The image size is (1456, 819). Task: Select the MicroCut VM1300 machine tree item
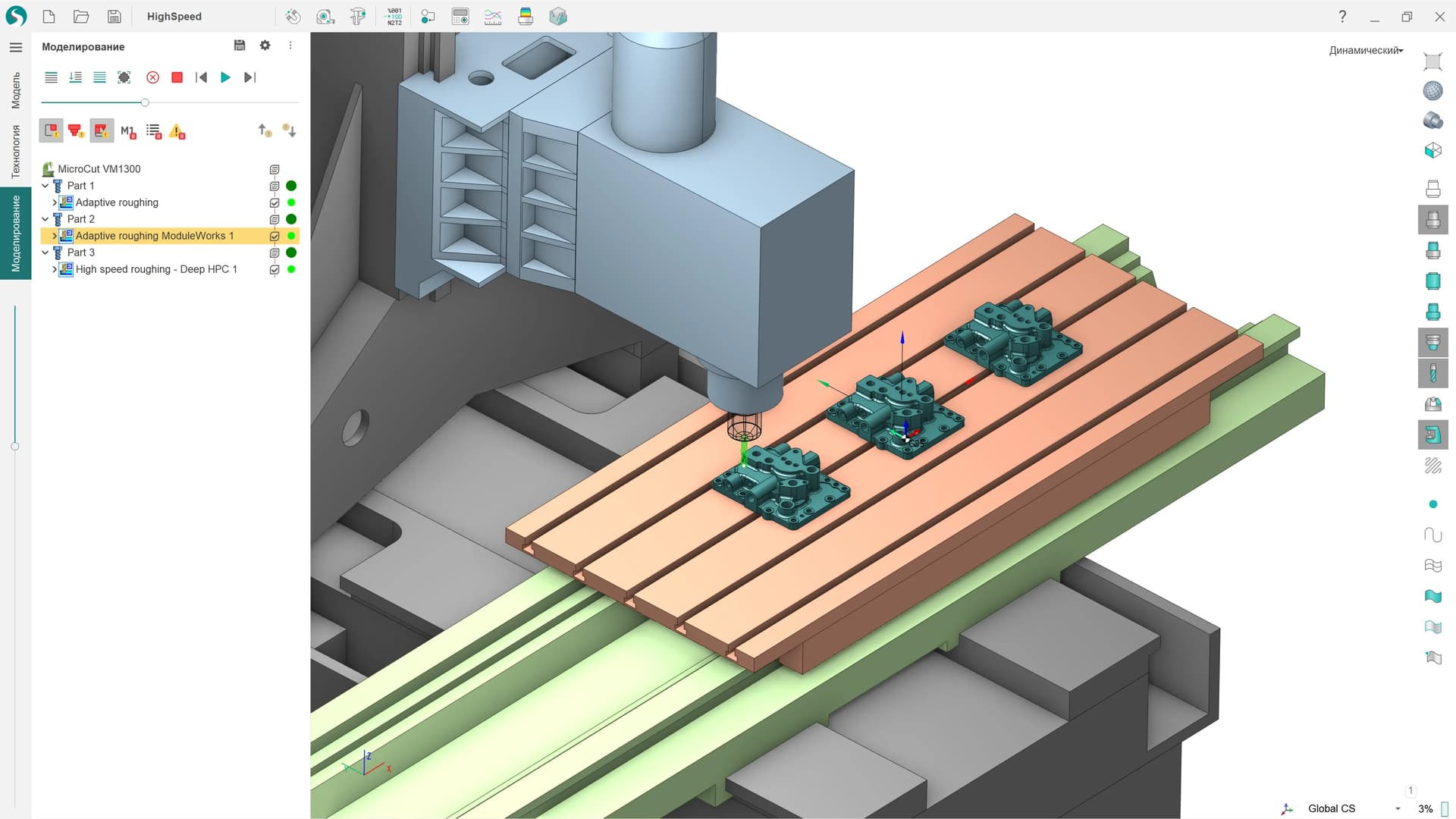(x=99, y=169)
